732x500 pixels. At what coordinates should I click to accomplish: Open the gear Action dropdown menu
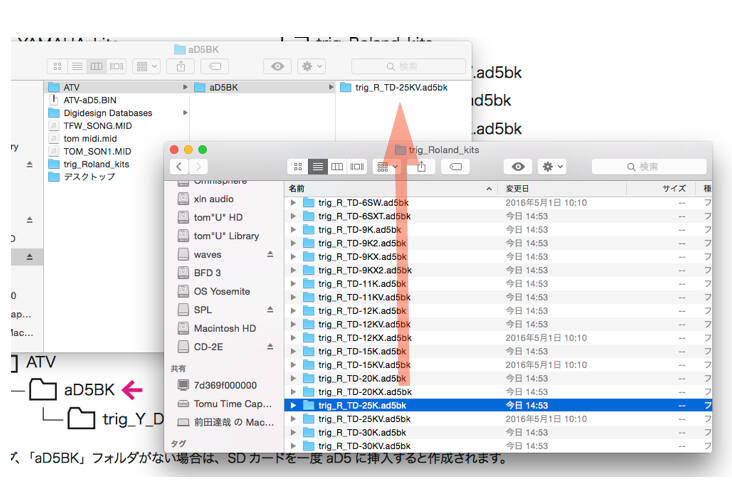tap(552, 167)
